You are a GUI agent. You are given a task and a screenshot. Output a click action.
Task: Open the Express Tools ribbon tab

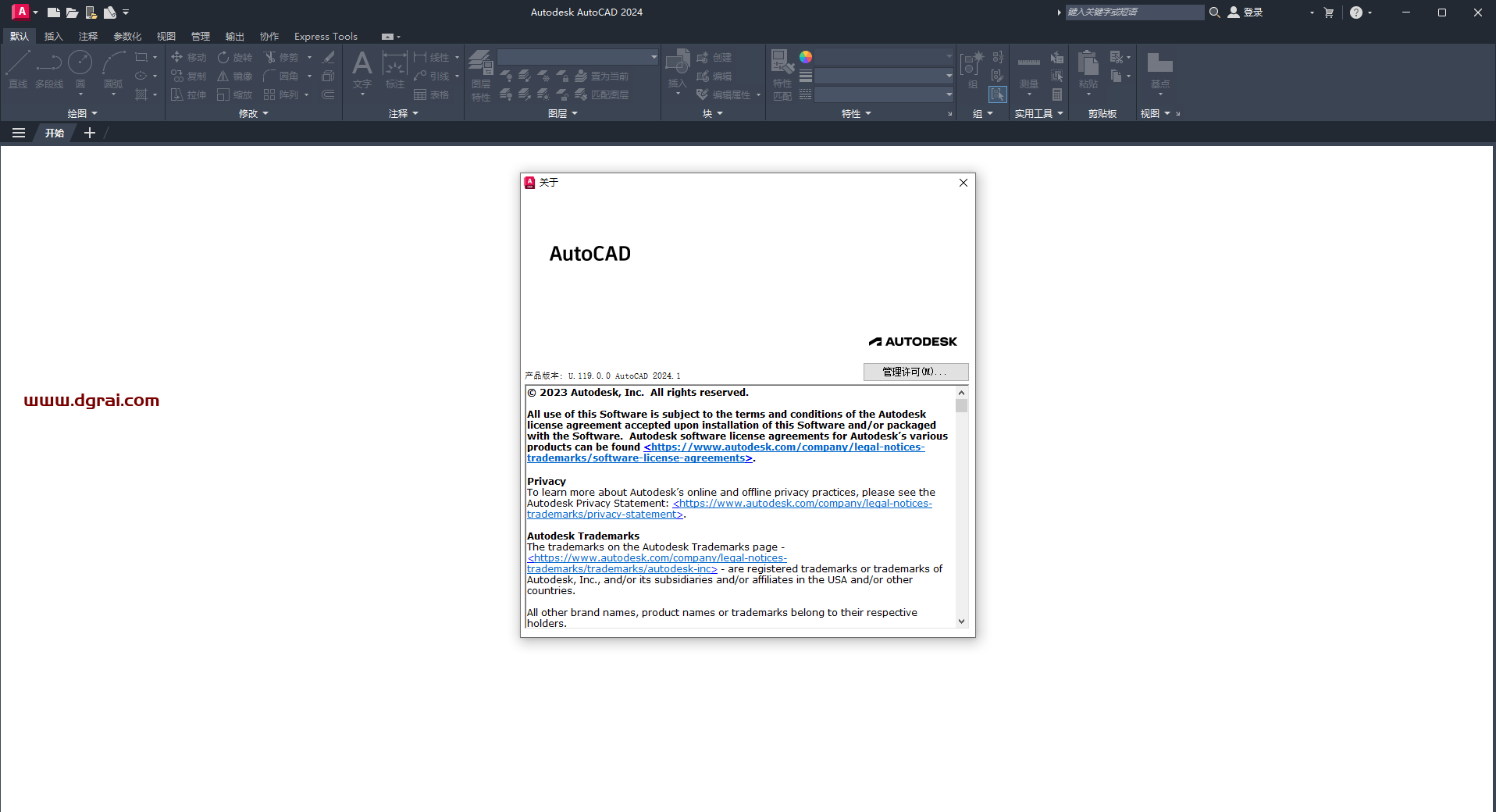[326, 36]
